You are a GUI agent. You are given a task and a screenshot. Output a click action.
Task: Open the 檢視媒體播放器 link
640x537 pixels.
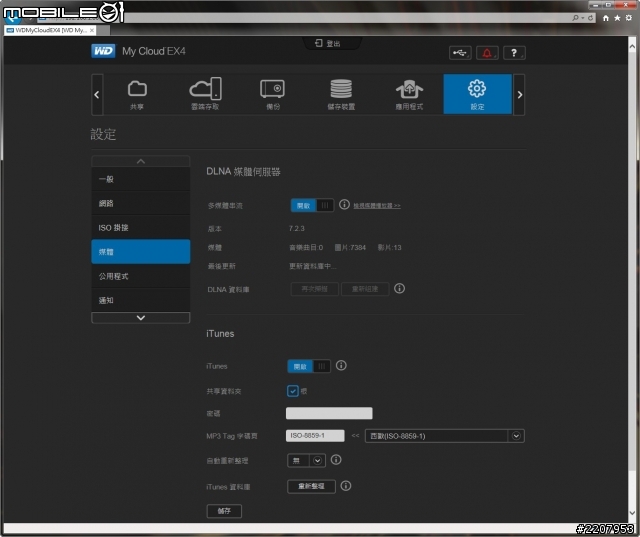377,206
